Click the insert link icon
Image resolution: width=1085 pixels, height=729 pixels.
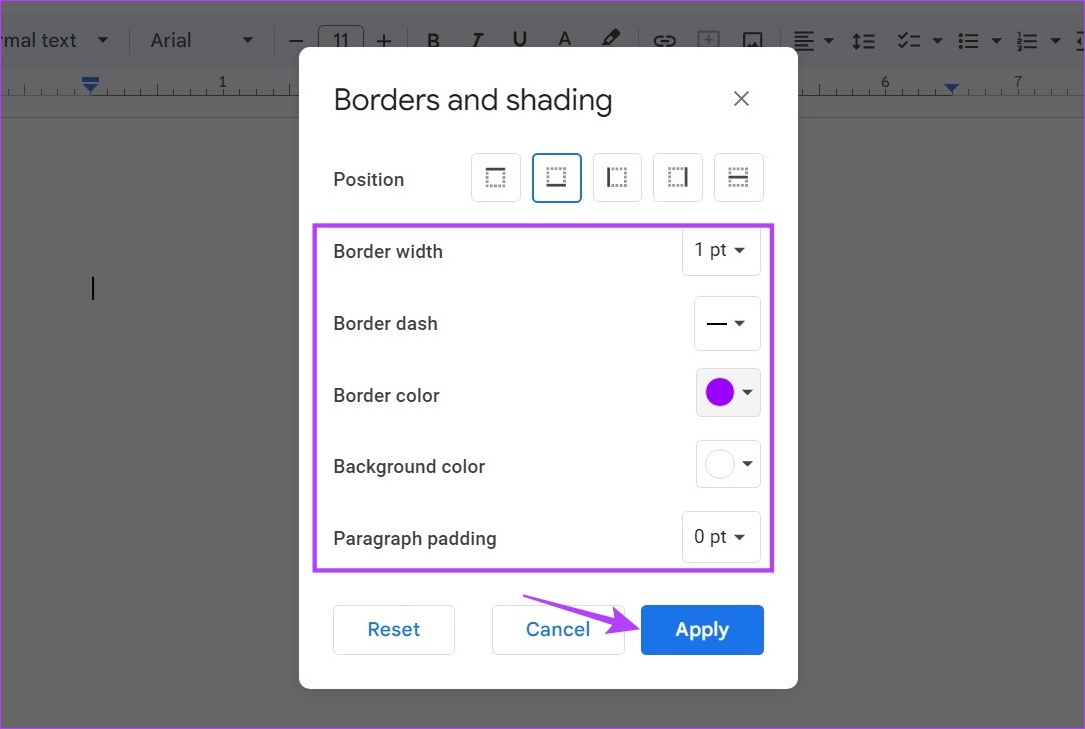tap(664, 41)
